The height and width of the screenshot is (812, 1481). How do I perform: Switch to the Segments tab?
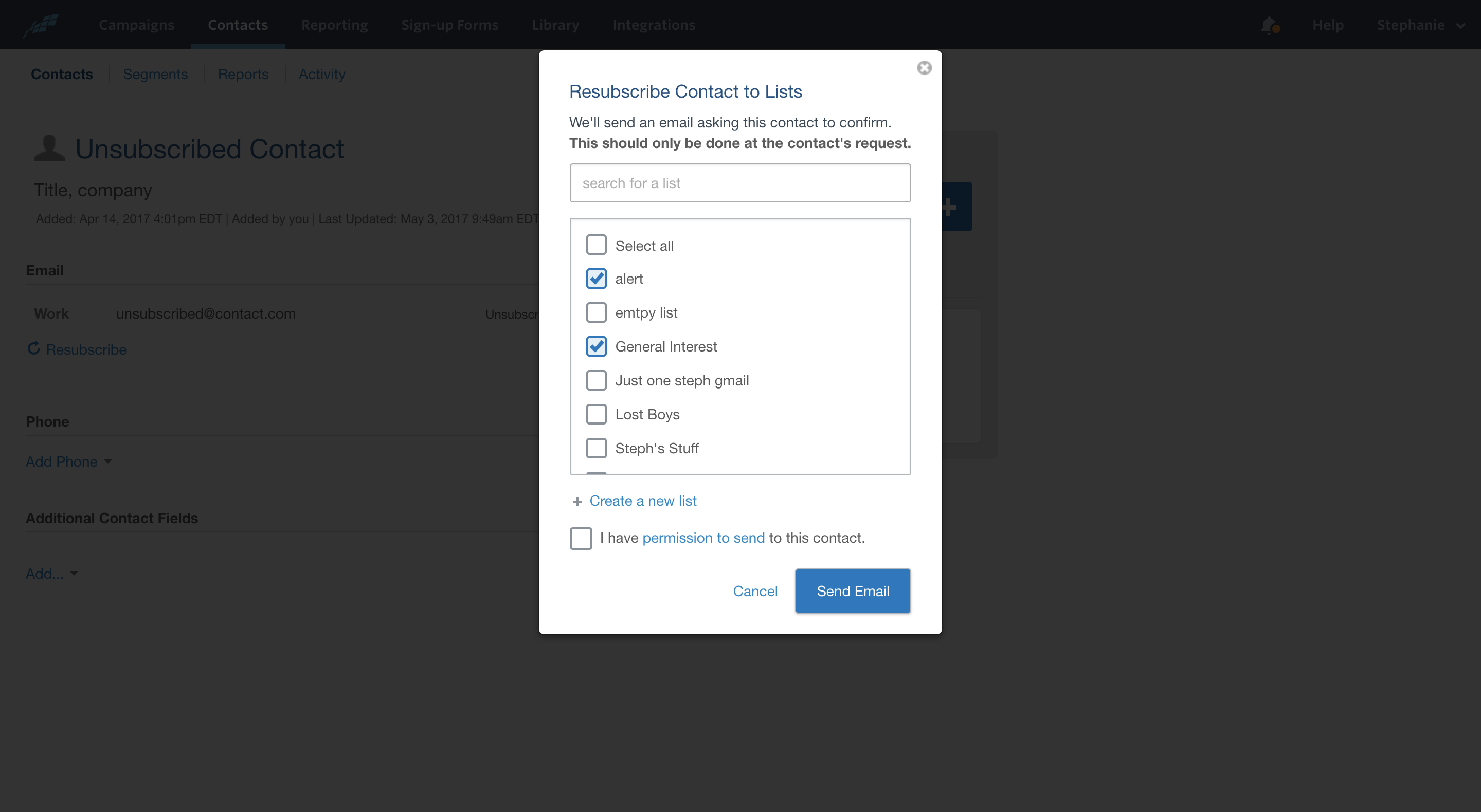pos(155,74)
